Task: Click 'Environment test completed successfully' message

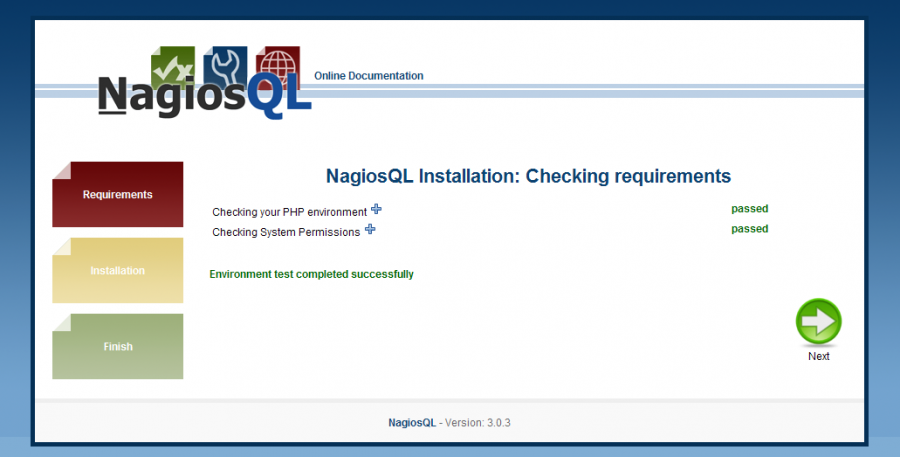Action: point(311,274)
